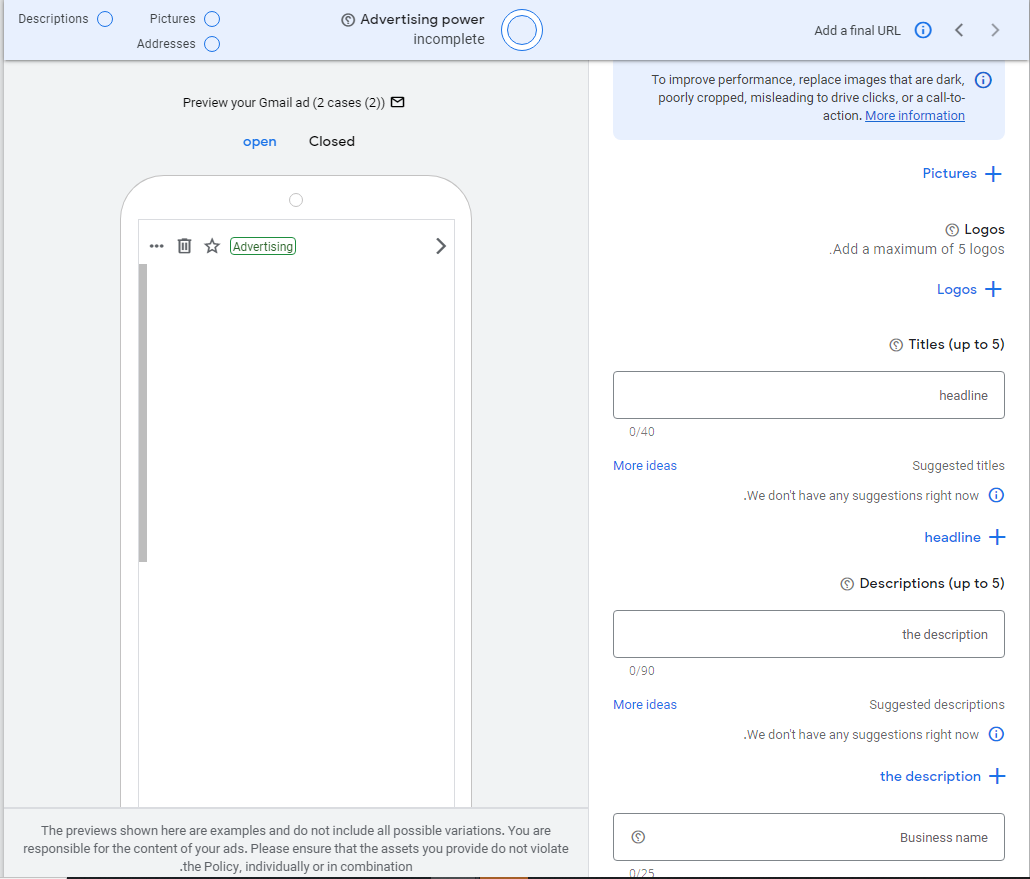Click info icon beside suggested titles message
The image size is (1030, 879).
coord(996,495)
